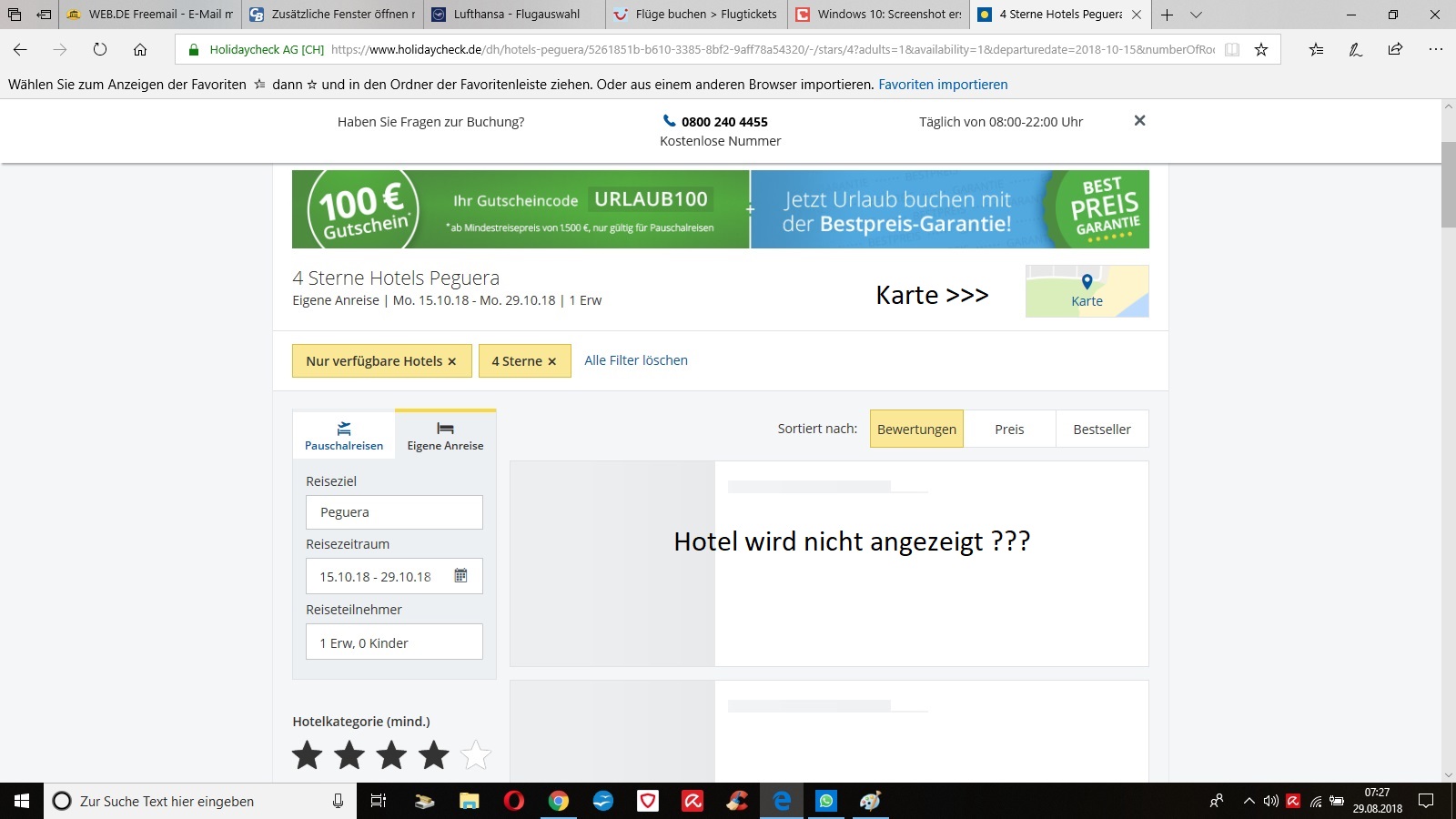This screenshot has width=1456, height=819.
Task: Click the Favoriten importieren link
Action: pos(943,85)
